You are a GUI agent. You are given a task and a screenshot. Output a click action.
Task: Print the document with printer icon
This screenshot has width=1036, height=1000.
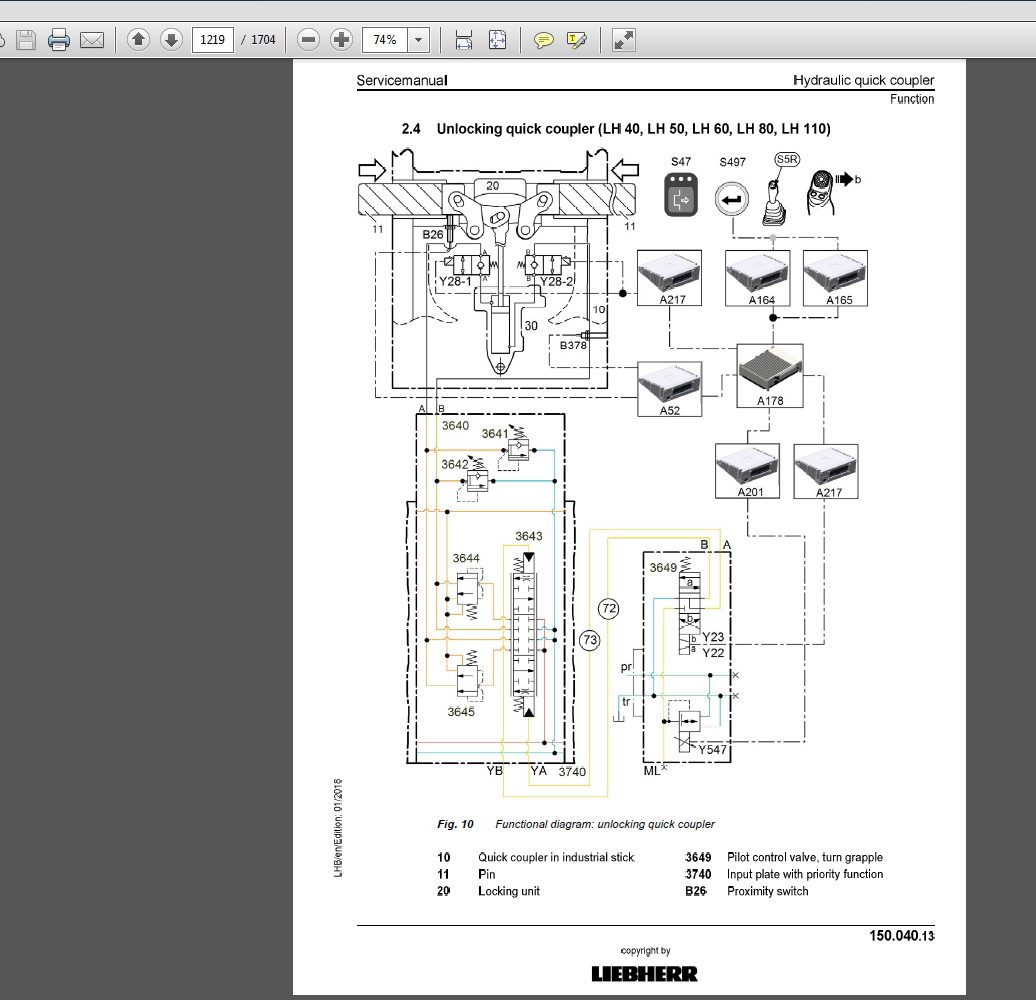59,40
